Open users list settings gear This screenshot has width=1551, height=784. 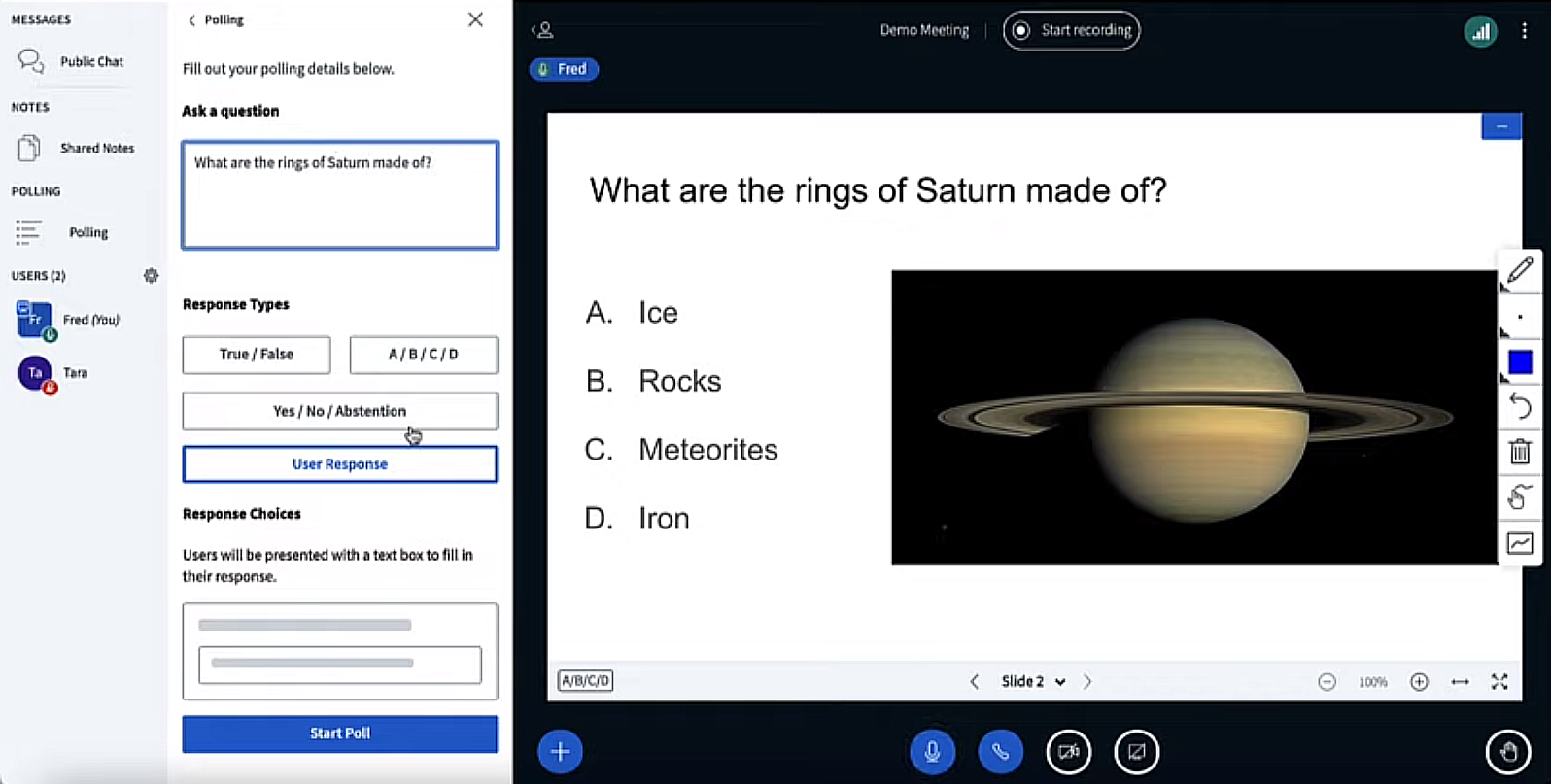(x=151, y=276)
